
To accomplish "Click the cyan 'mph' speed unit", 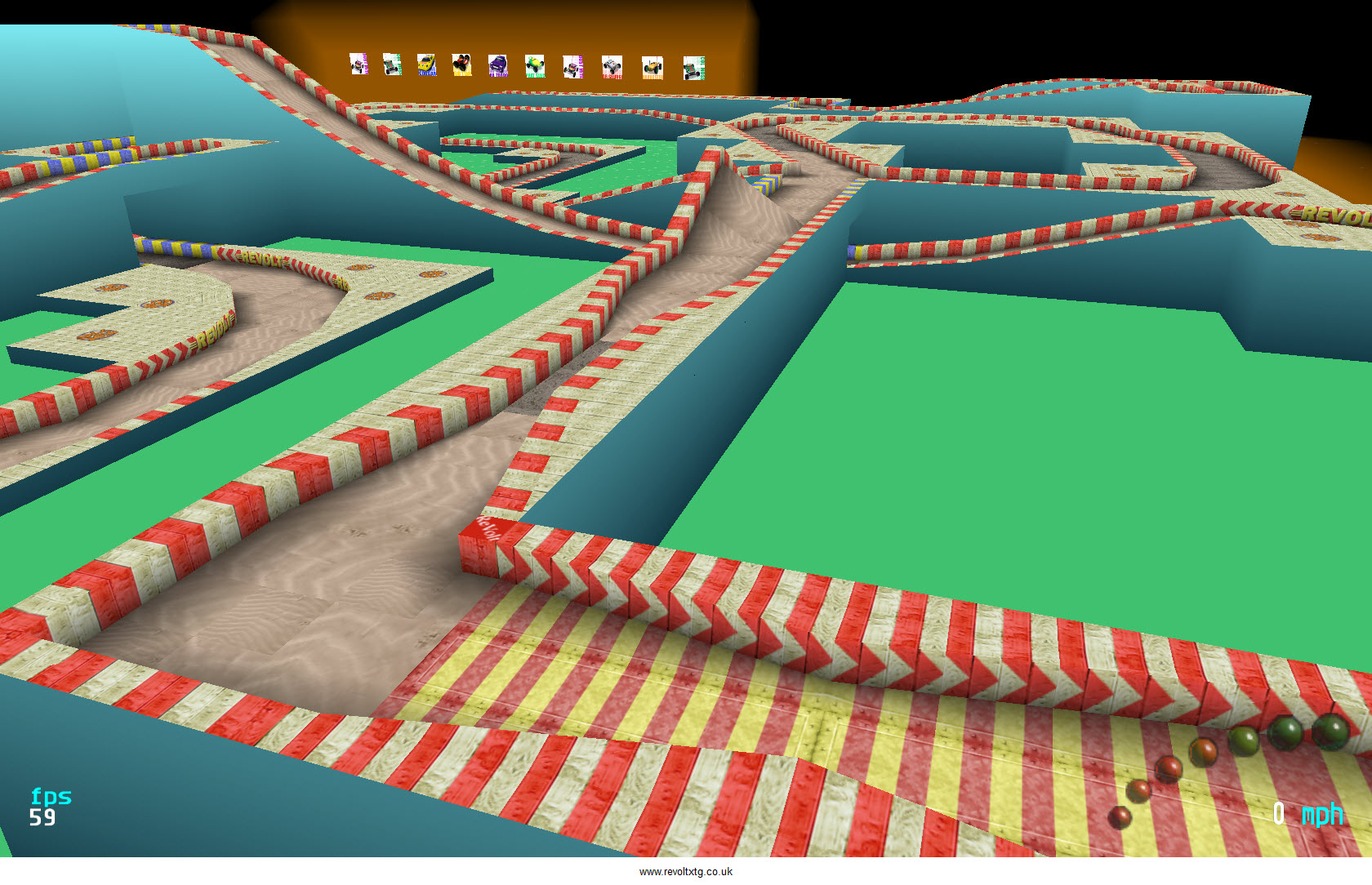I will (x=1322, y=814).
